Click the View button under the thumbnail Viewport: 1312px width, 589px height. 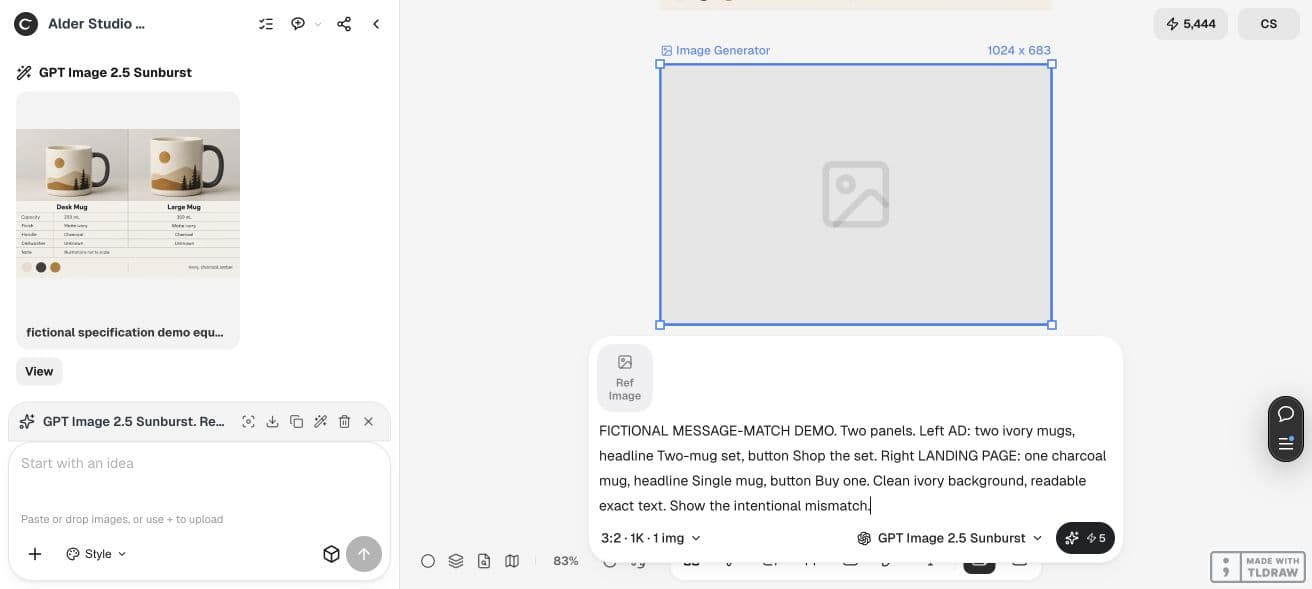[39, 371]
